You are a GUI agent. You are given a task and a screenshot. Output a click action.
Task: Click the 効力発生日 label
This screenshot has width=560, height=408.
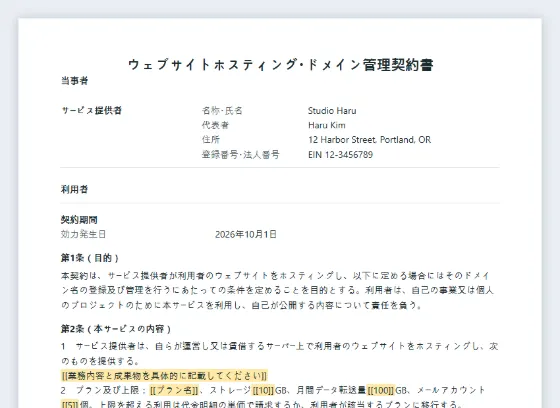coord(83,234)
